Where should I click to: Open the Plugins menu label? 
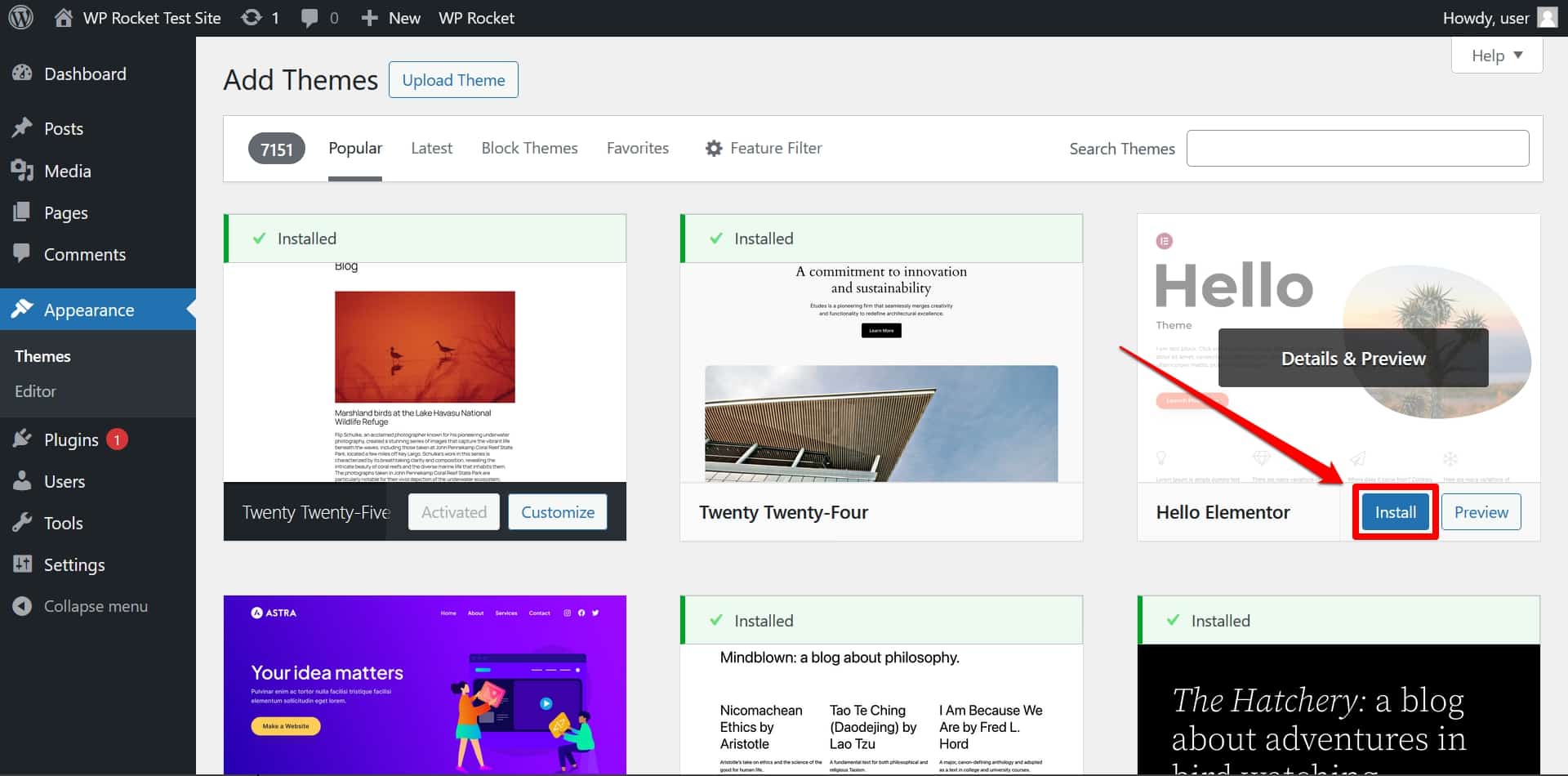pyautogui.click(x=71, y=439)
